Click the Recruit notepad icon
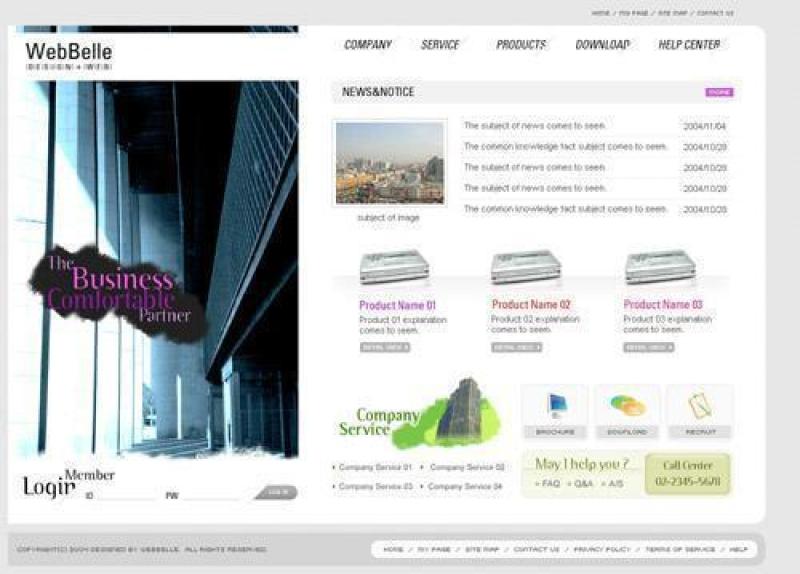 700,405
